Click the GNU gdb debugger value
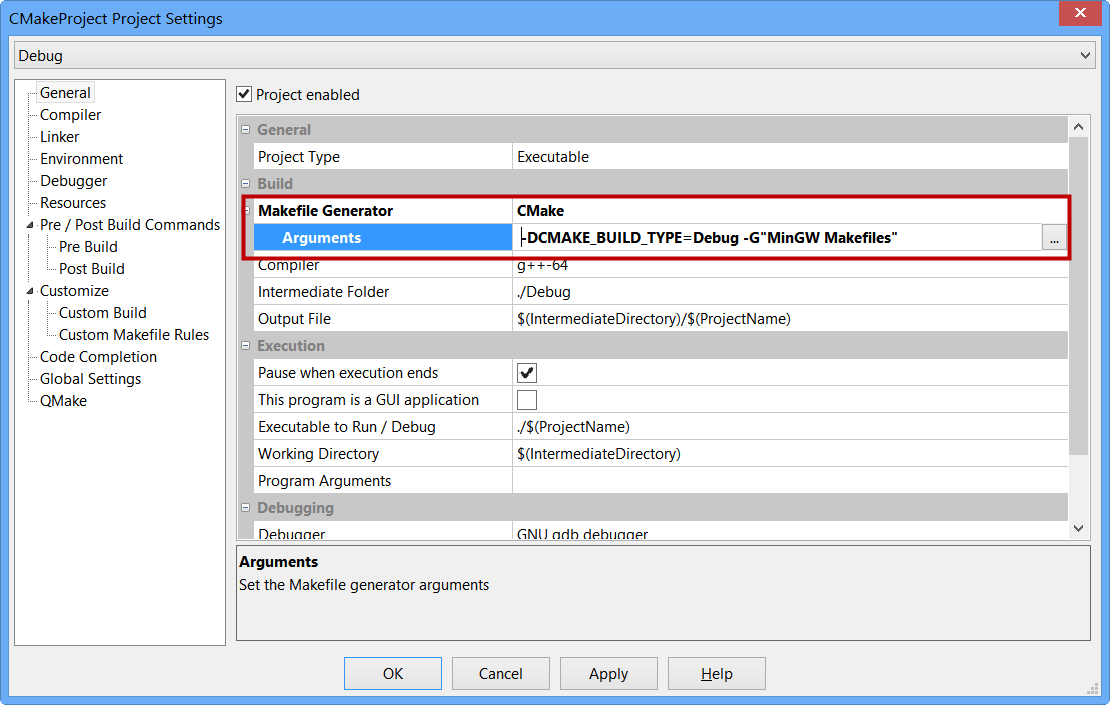The image size is (1110, 705). click(x=583, y=534)
